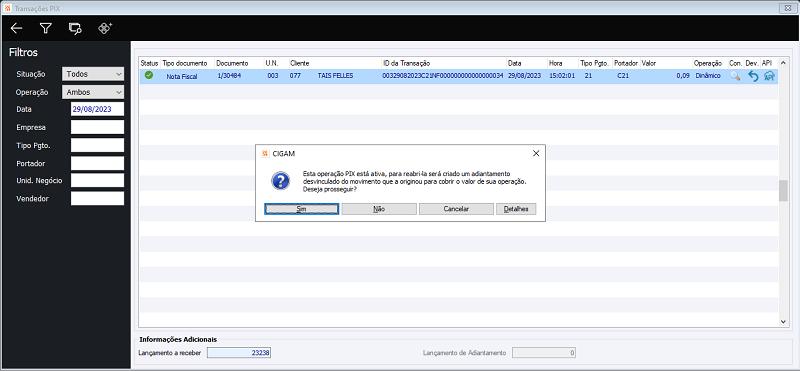Click the vertical scrollbar thumb
The height and width of the screenshot is (371, 800).
coord(783,190)
